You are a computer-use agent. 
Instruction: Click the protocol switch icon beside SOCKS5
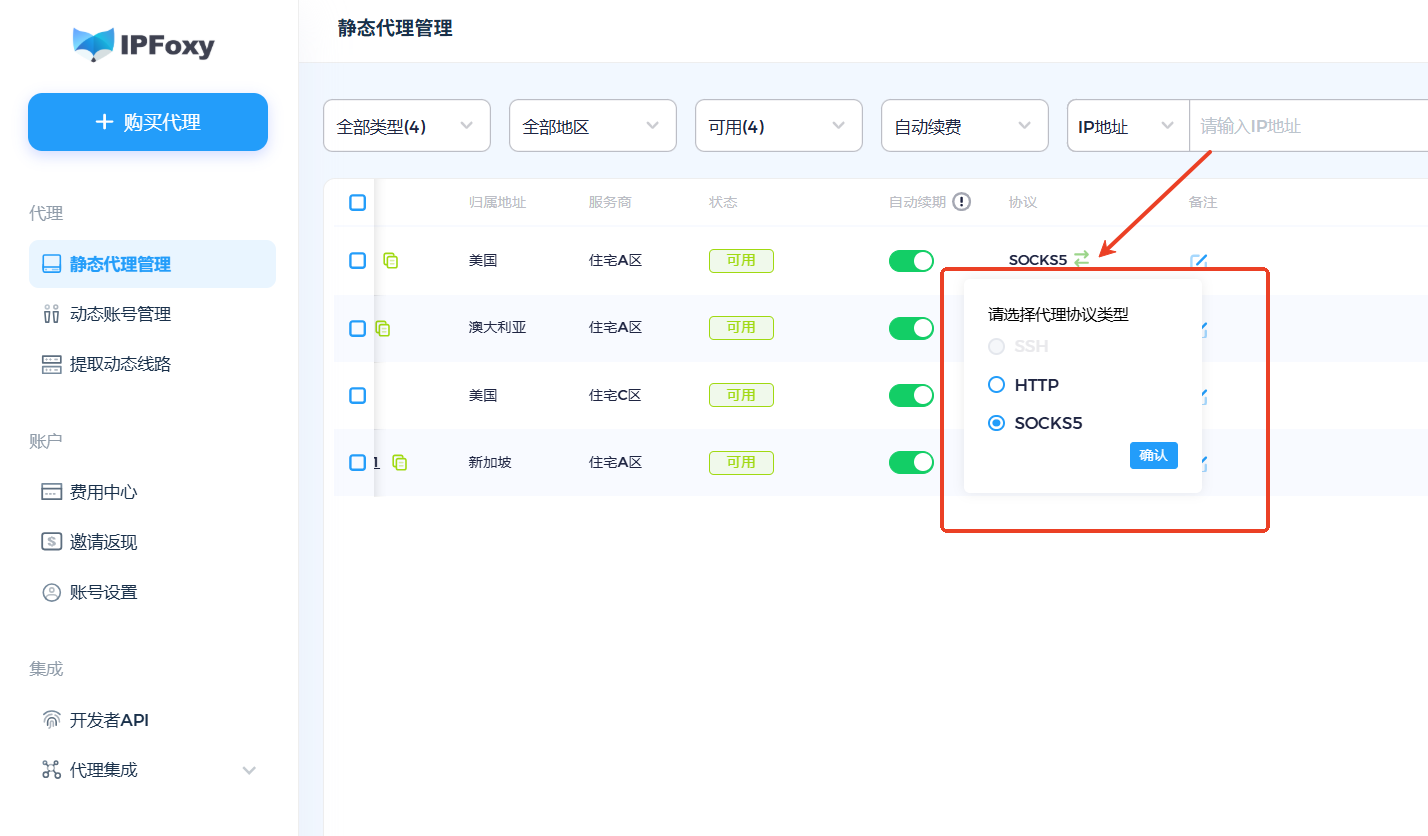[1081, 259]
